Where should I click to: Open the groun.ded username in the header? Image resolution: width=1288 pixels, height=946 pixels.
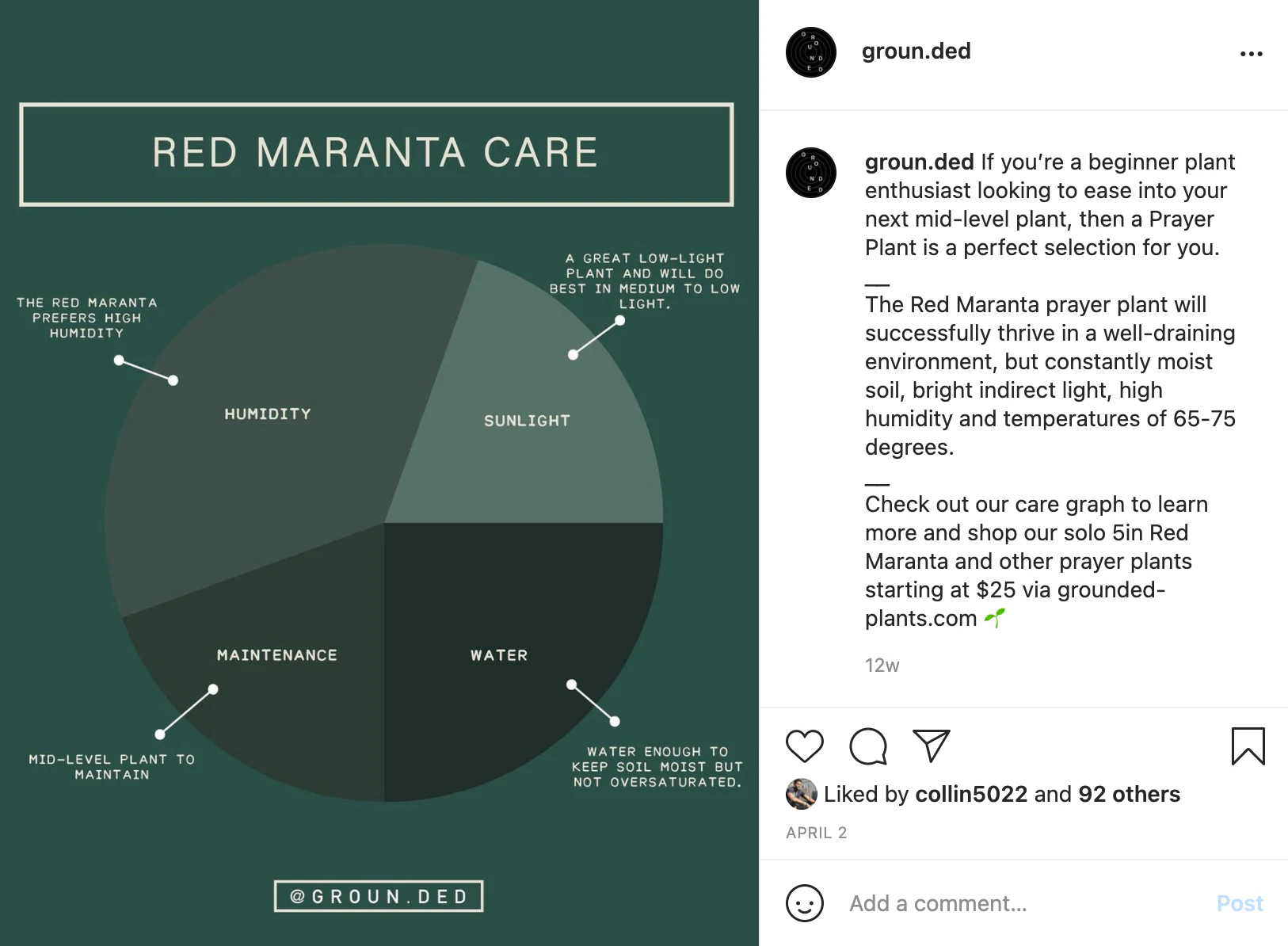click(x=916, y=51)
